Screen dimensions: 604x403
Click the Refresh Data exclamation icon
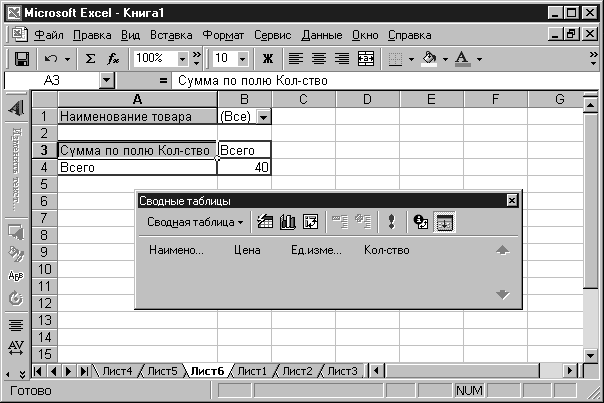(x=392, y=222)
